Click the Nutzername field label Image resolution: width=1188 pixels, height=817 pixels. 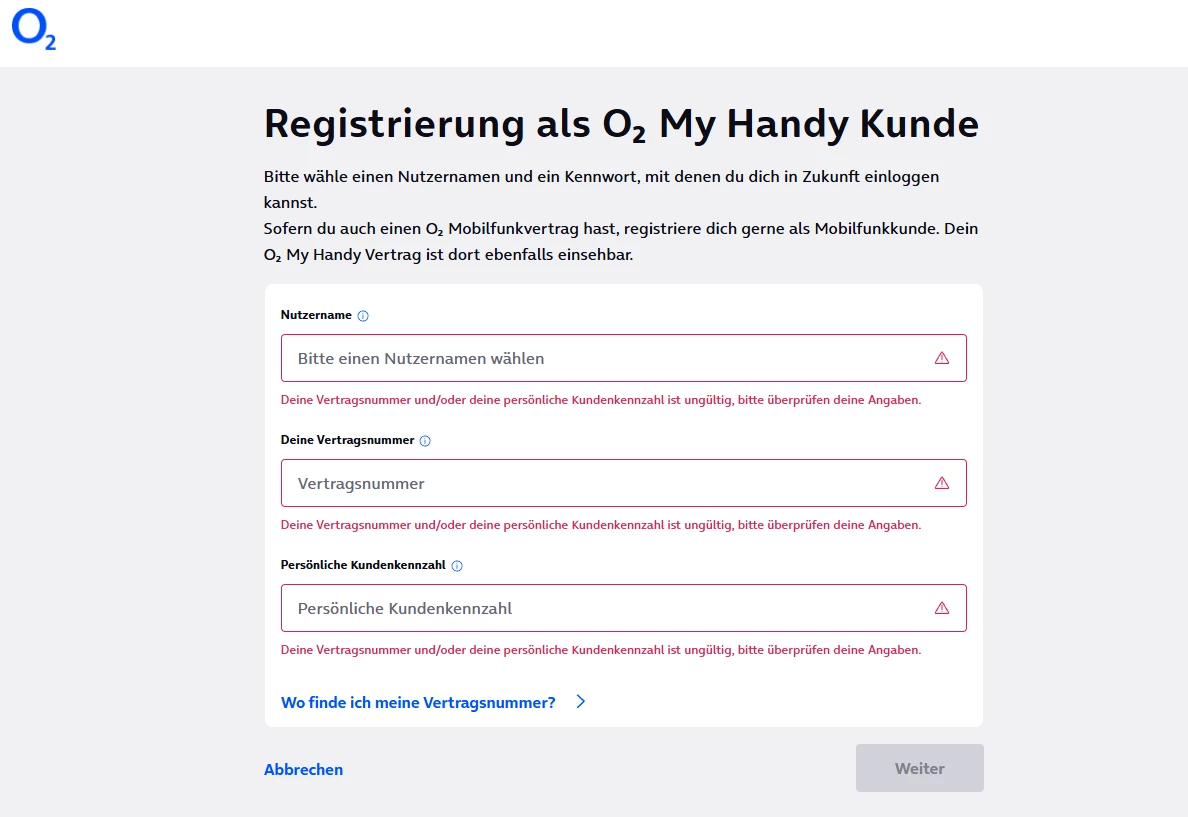pos(316,315)
